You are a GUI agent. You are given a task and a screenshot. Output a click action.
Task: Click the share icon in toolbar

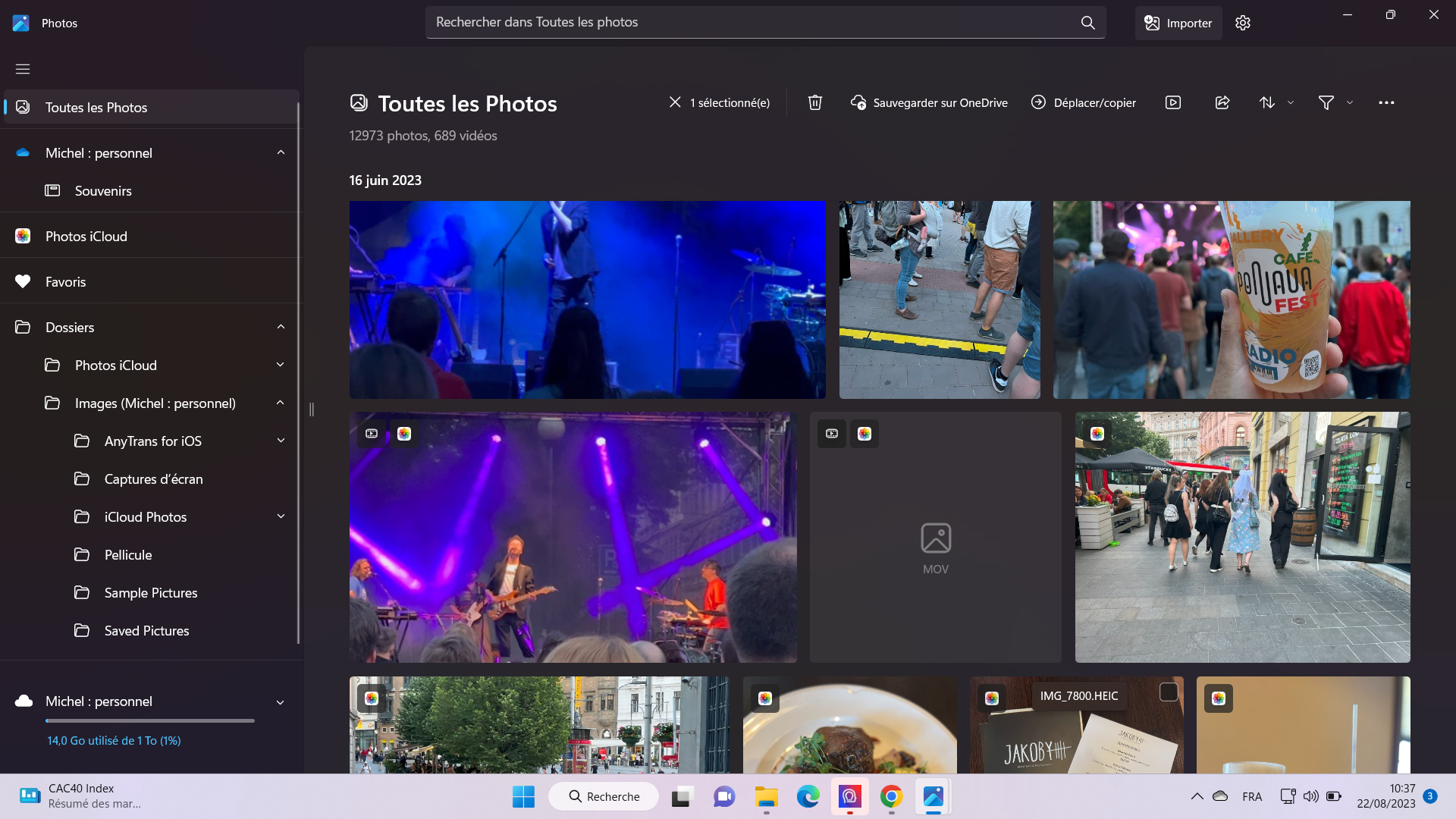click(x=1222, y=102)
